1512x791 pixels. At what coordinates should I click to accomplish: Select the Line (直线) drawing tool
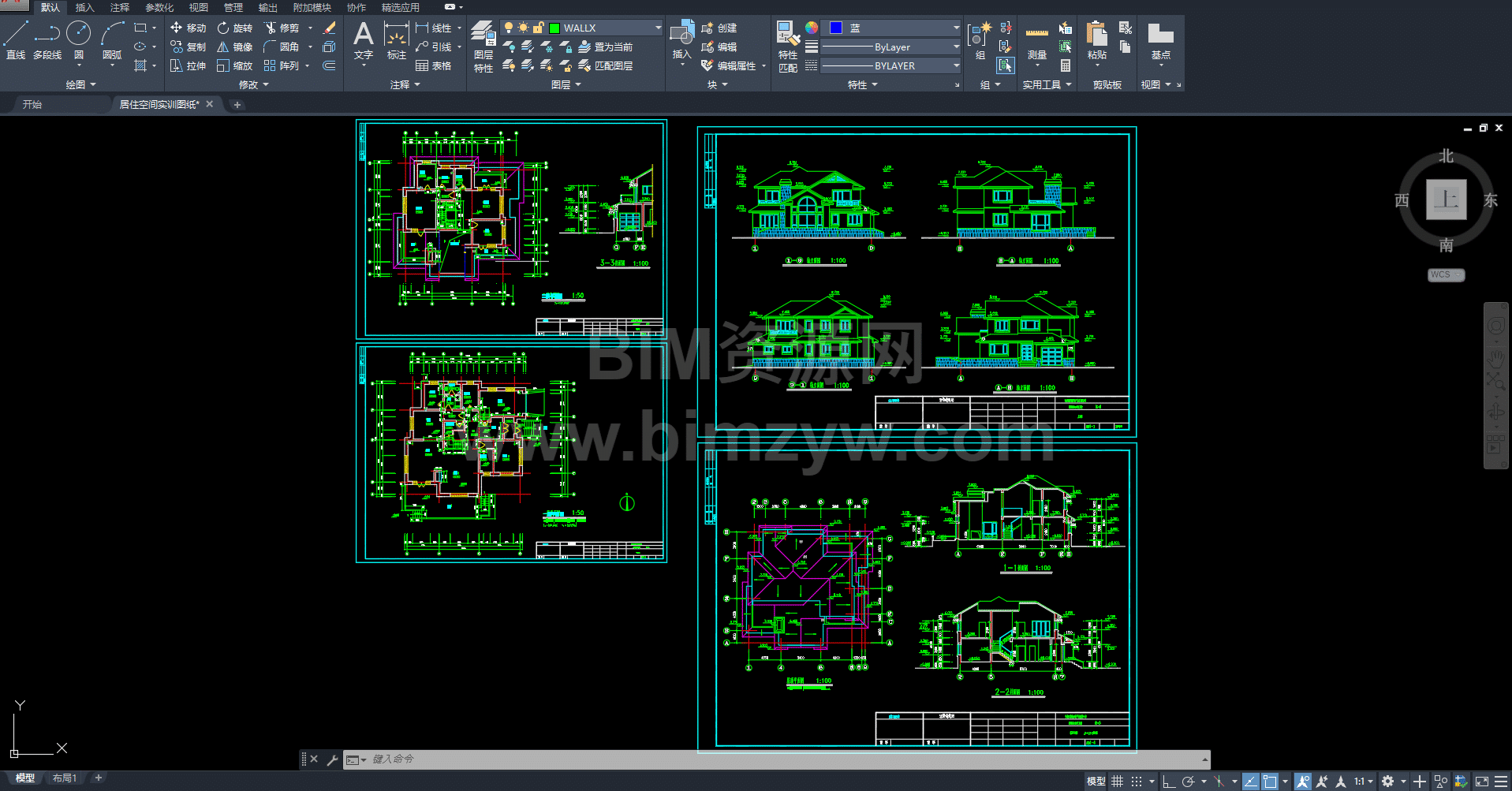pos(16,39)
